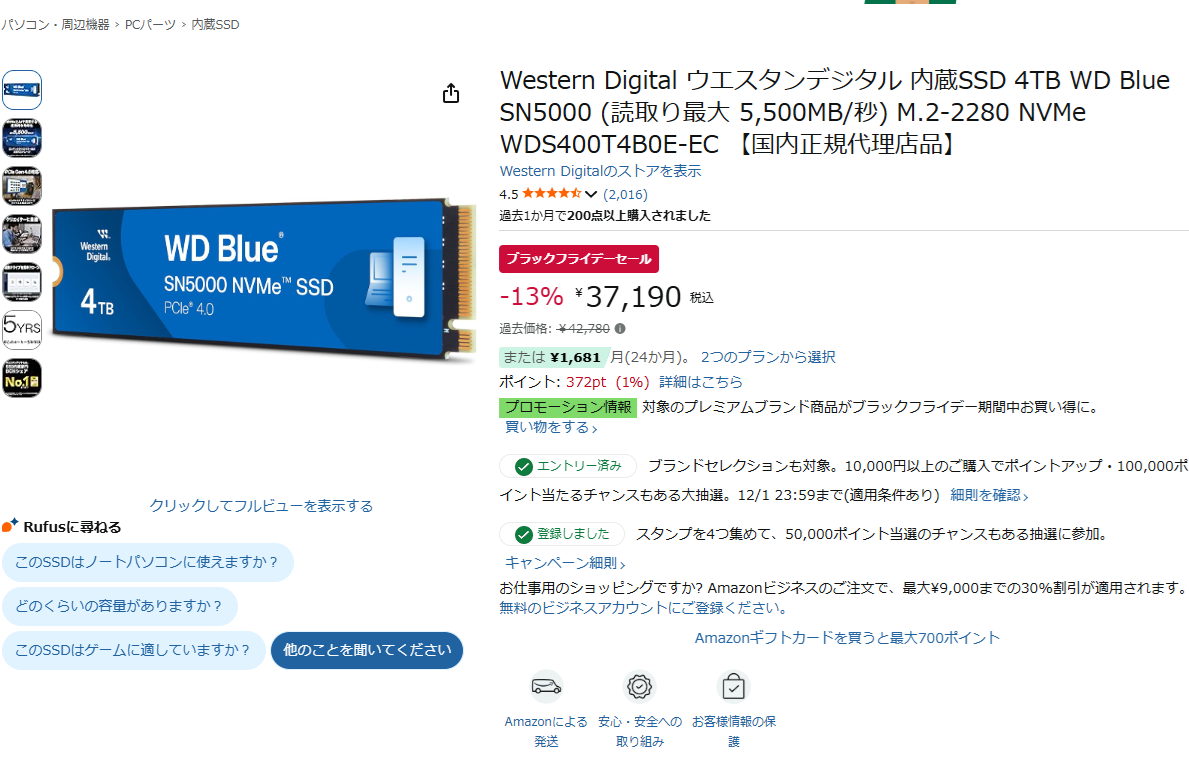The image size is (1189, 757).
Task: Open 2つのプランから選択 link
Action: (767, 357)
